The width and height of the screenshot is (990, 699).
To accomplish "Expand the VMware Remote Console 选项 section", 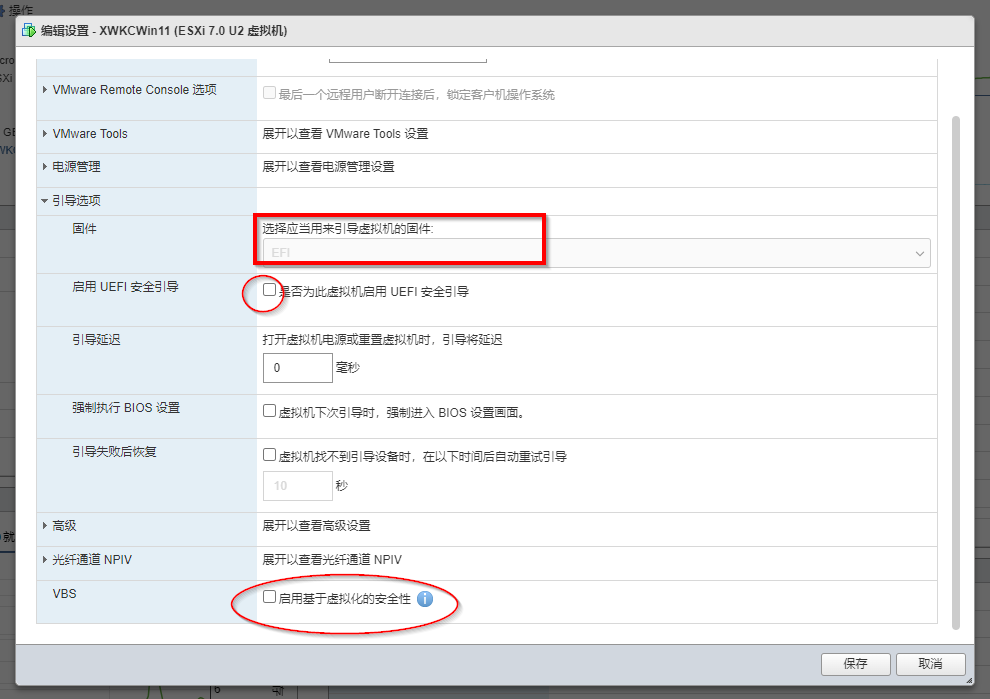I will 45,90.
